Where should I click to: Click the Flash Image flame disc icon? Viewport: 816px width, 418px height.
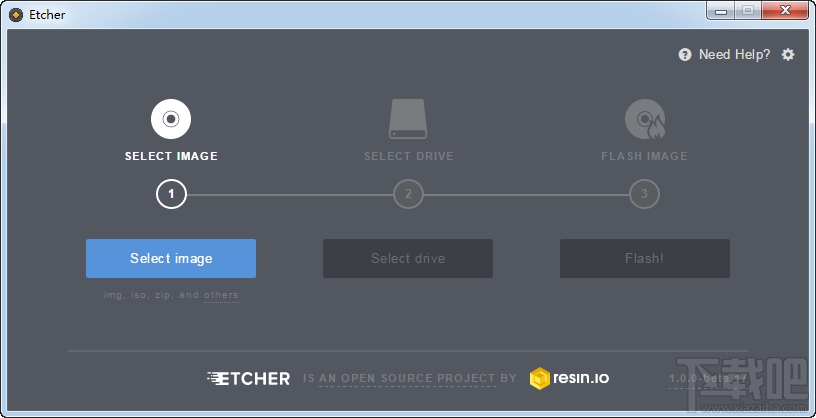[645, 119]
